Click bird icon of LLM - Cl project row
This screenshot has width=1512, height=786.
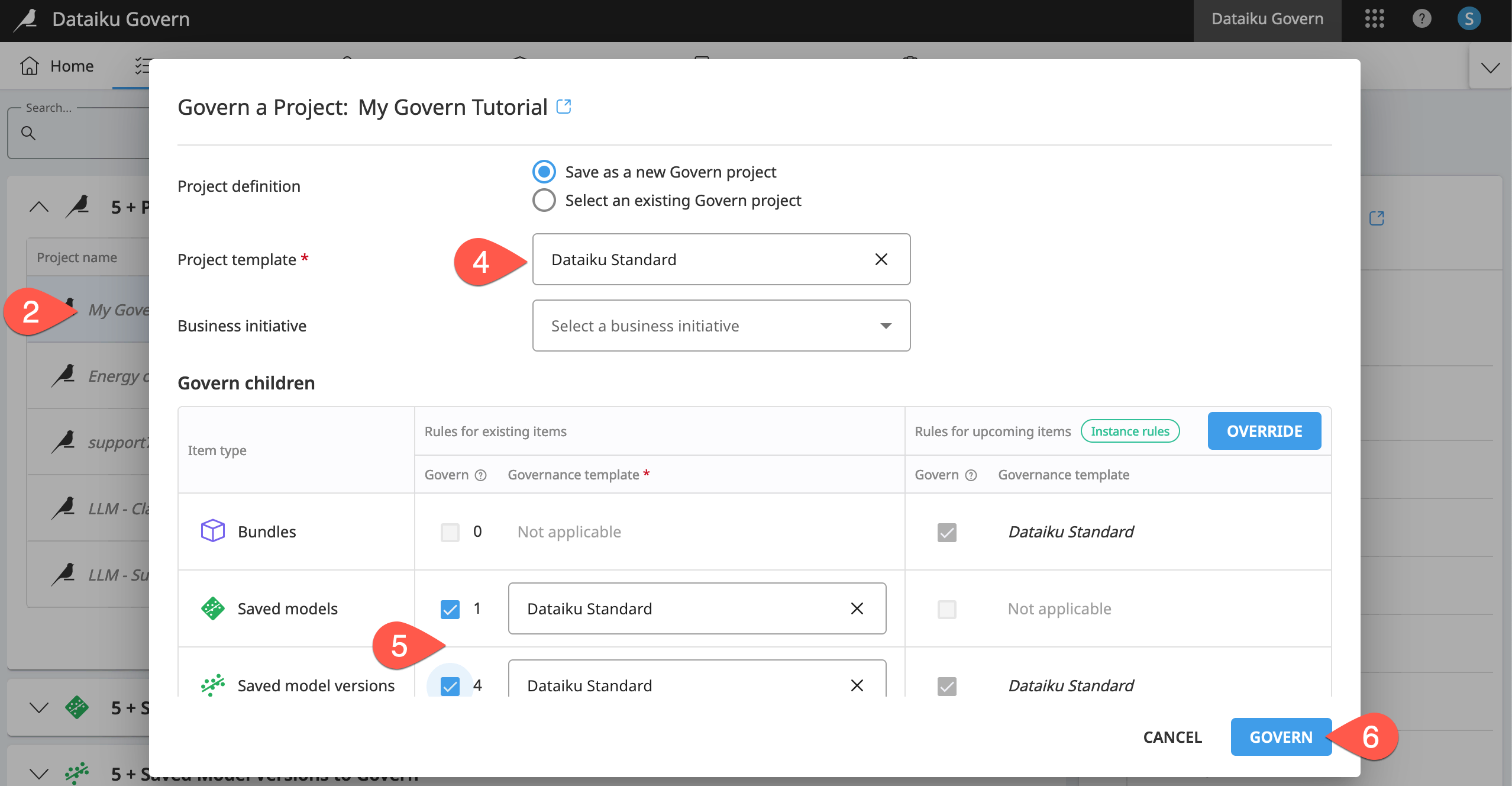[x=63, y=508]
